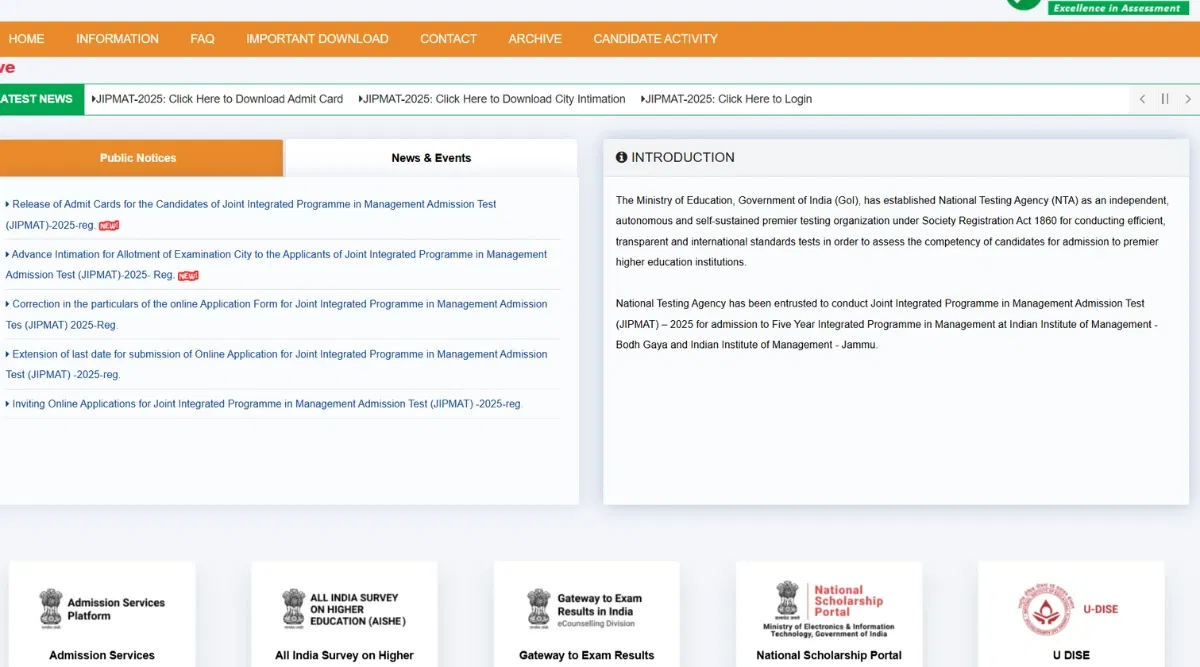Screen dimensions: 1200x667
Task: Open the CANDIDATE ACTIVITY menu
Action: (655, 39)
